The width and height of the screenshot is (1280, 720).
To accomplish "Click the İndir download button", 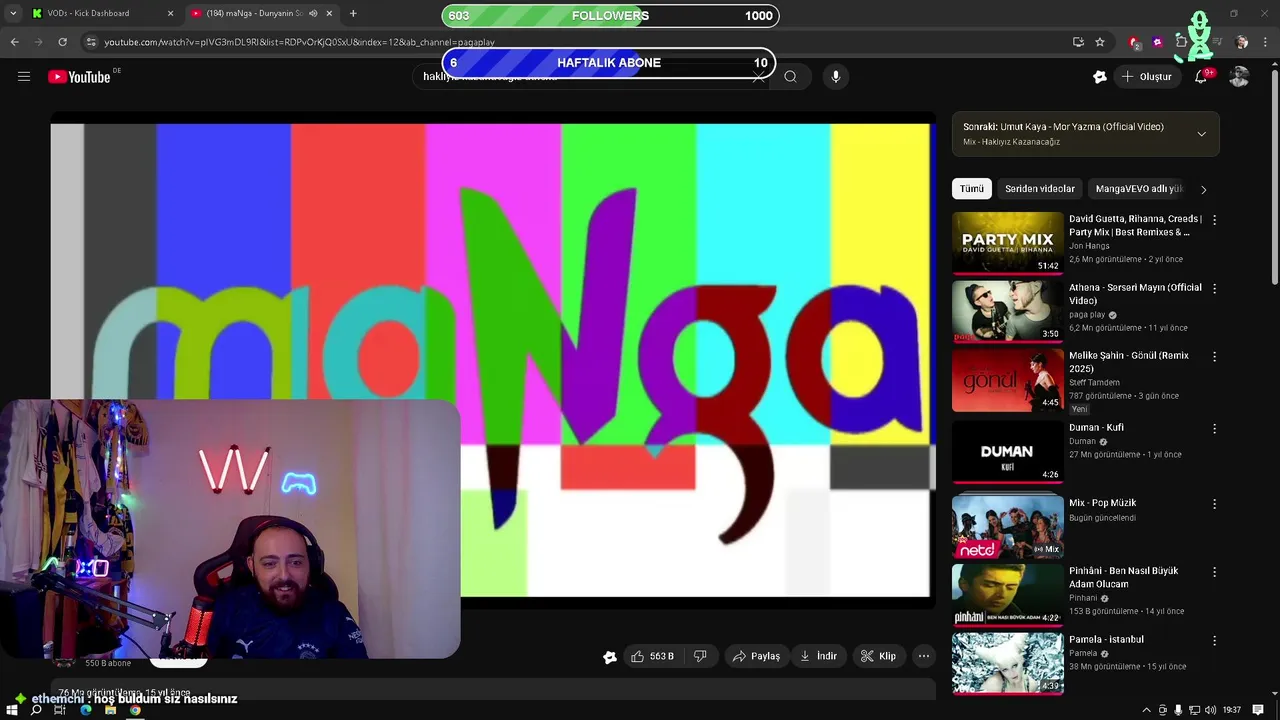I will pos(818,656).
